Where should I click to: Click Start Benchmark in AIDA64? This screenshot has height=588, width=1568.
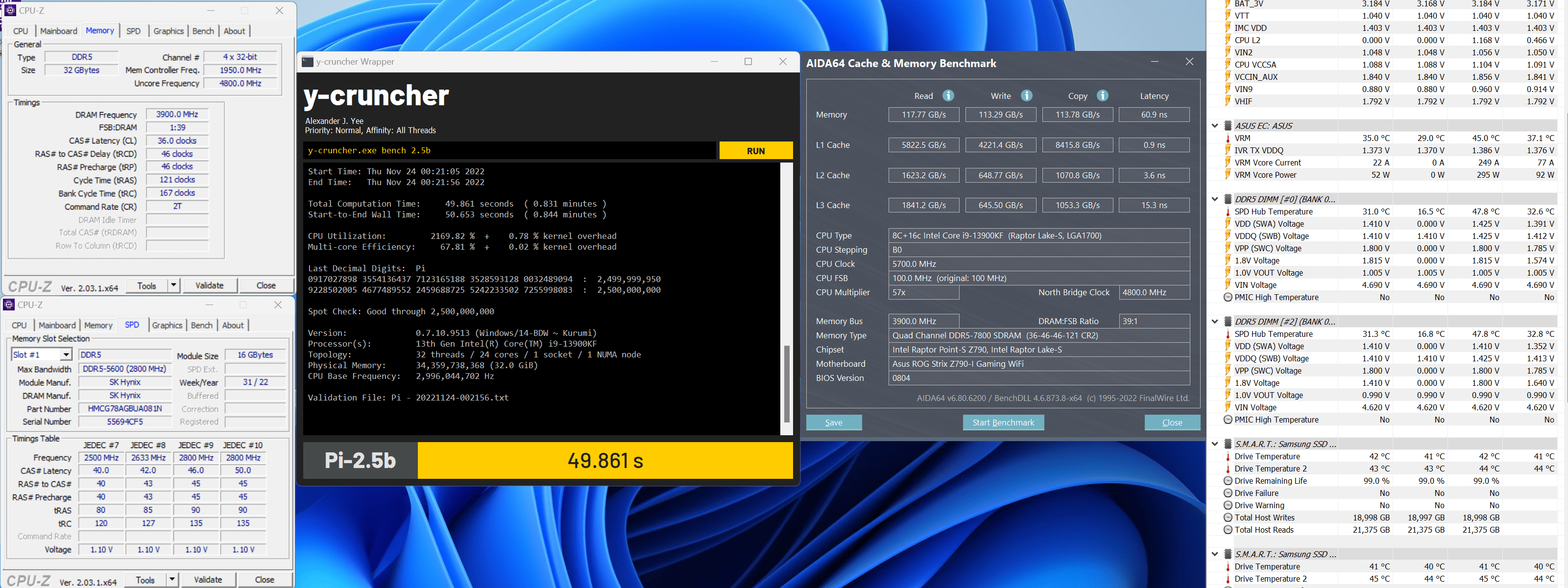pyautogui.click(x=1003, y=422)
